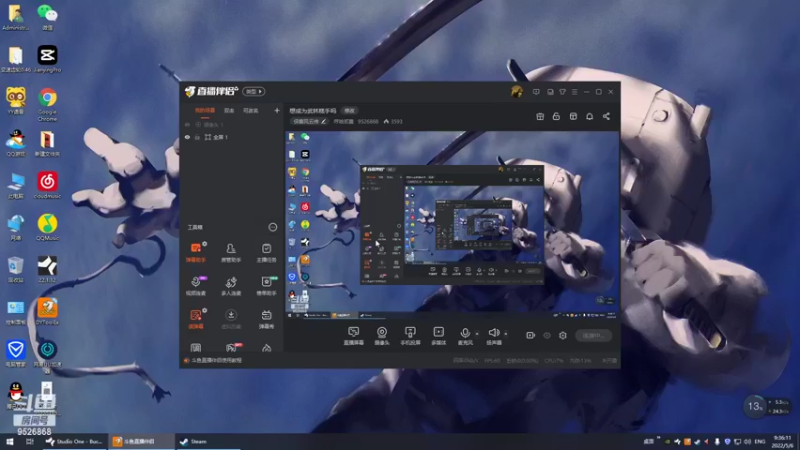Image resolution: width=800 pixels, height=450 pixels.
Task: Click the shirt skin icon in title bar
Action: 562,92
